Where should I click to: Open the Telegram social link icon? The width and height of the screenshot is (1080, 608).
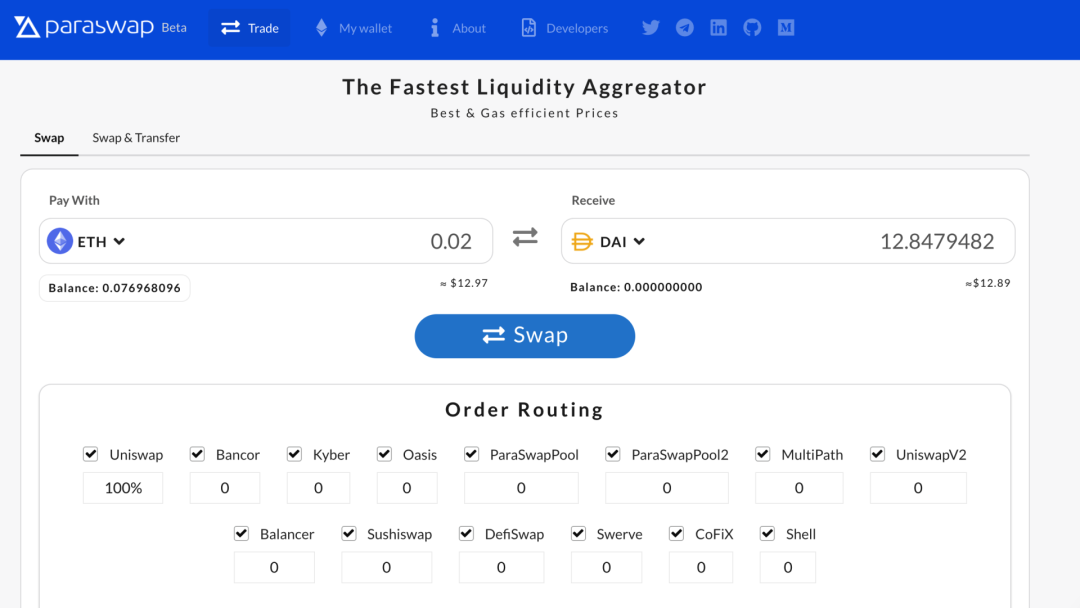[x=685, y=28]
